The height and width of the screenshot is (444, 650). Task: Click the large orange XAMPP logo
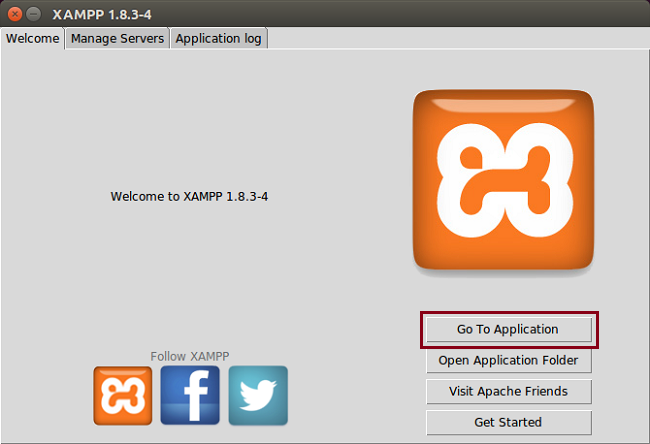504,180
